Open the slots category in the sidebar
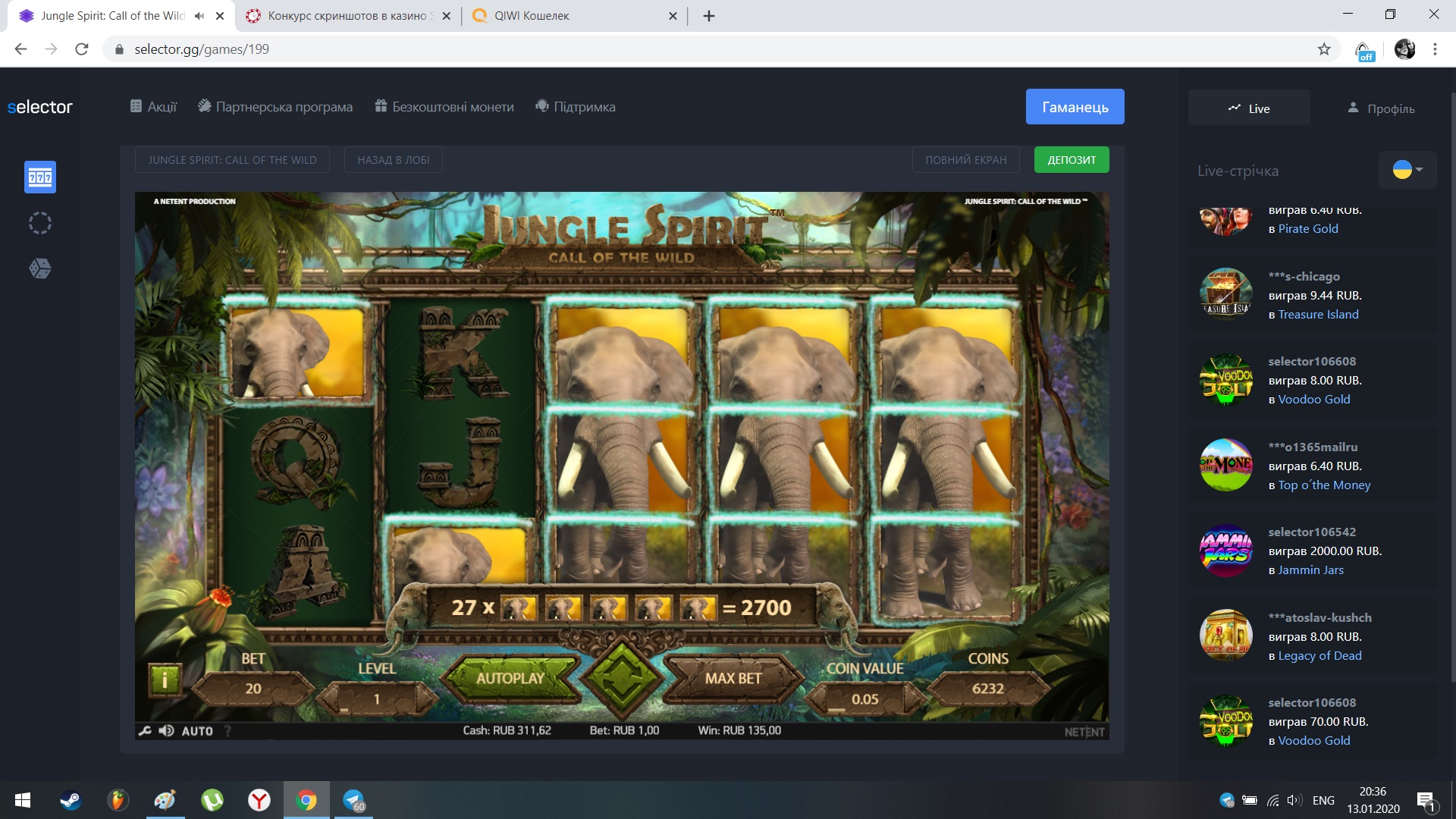This screenshot has height=819, width=1456. (x=40, y=177)
